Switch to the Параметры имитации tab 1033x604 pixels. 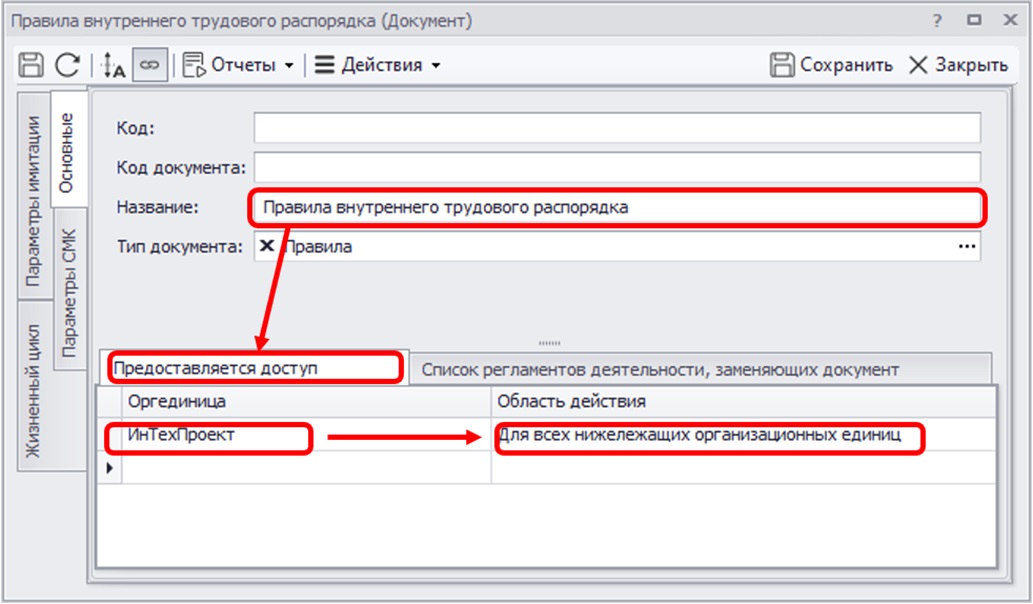[x=34, y=202]
